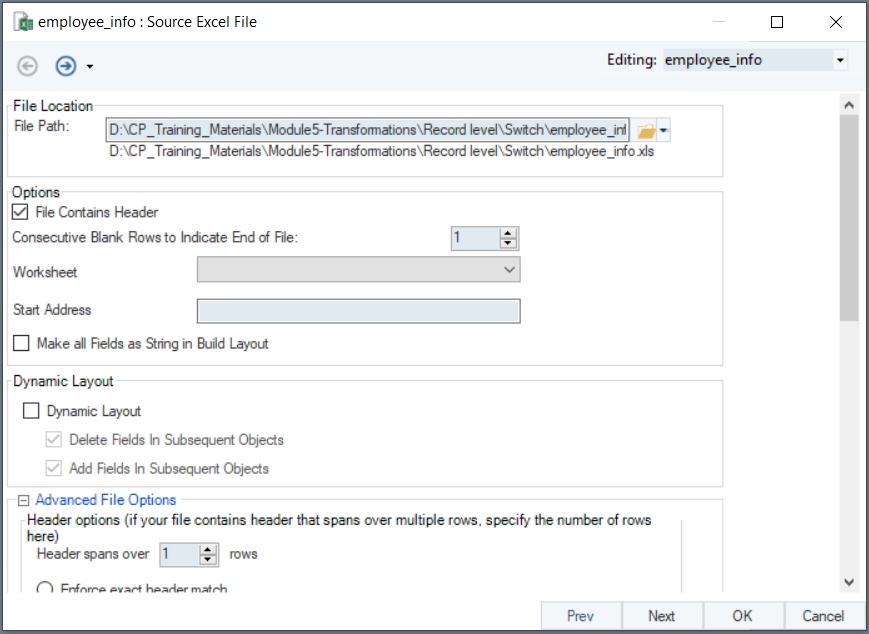Open the forward arrow's dropdown menu

point(90,67)
